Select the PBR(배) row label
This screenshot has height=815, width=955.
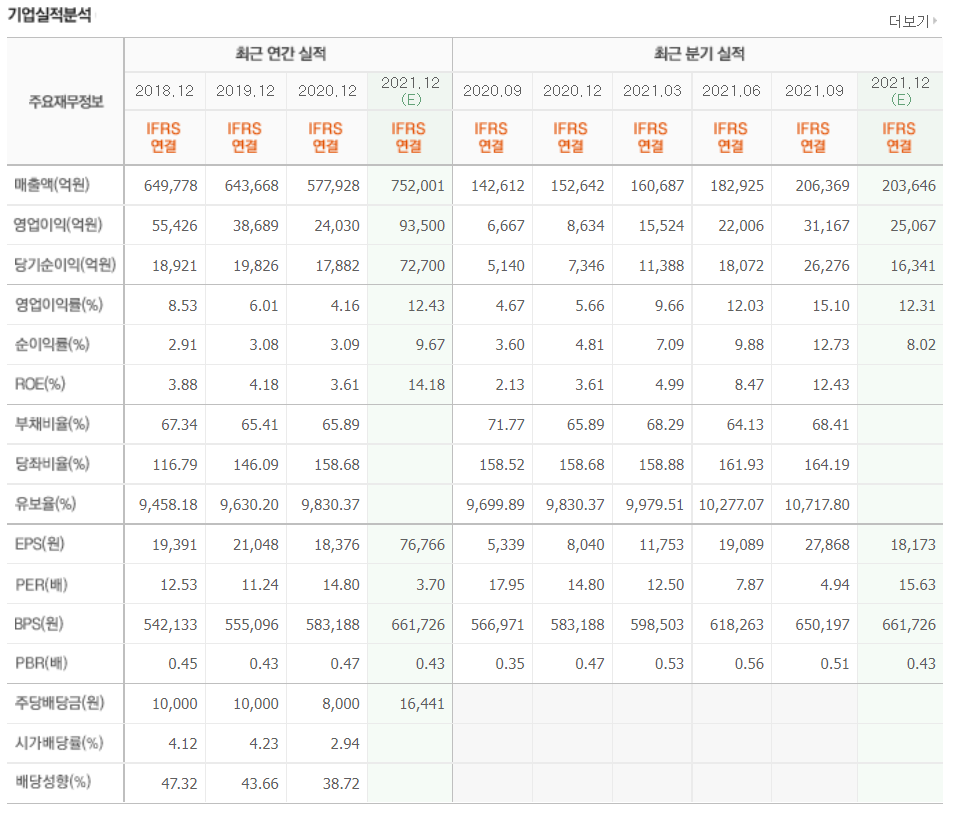click(x=41, y=663)
